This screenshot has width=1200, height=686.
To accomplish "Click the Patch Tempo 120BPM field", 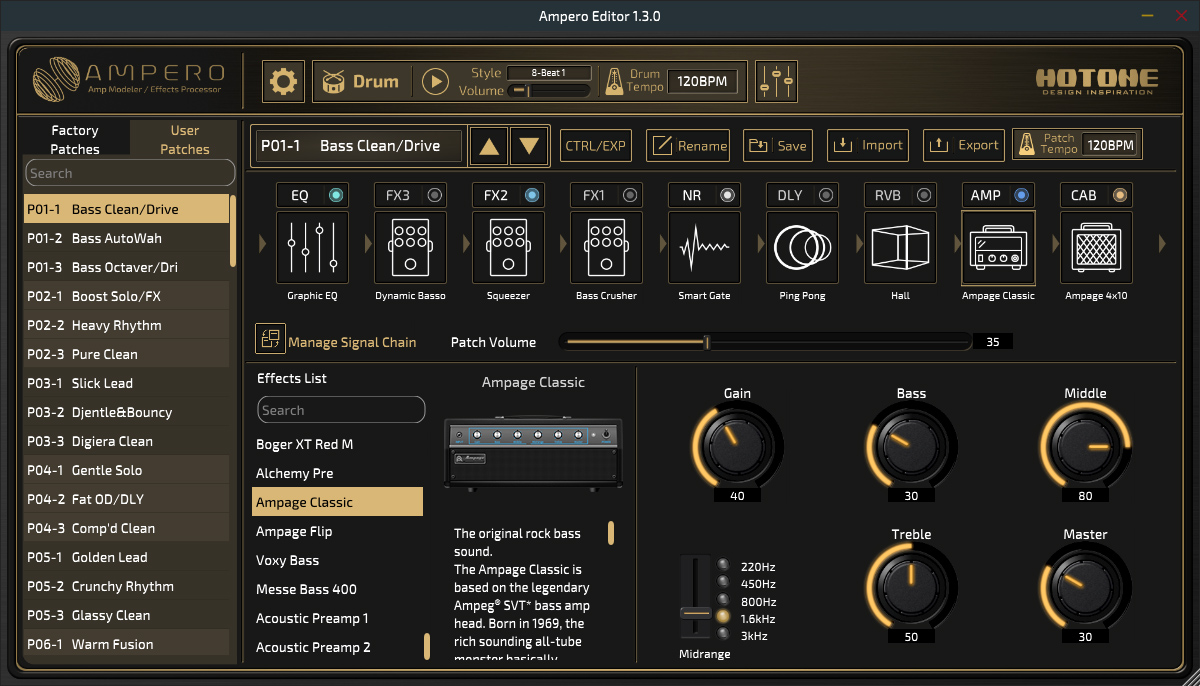I will (x=1110, y=145).
